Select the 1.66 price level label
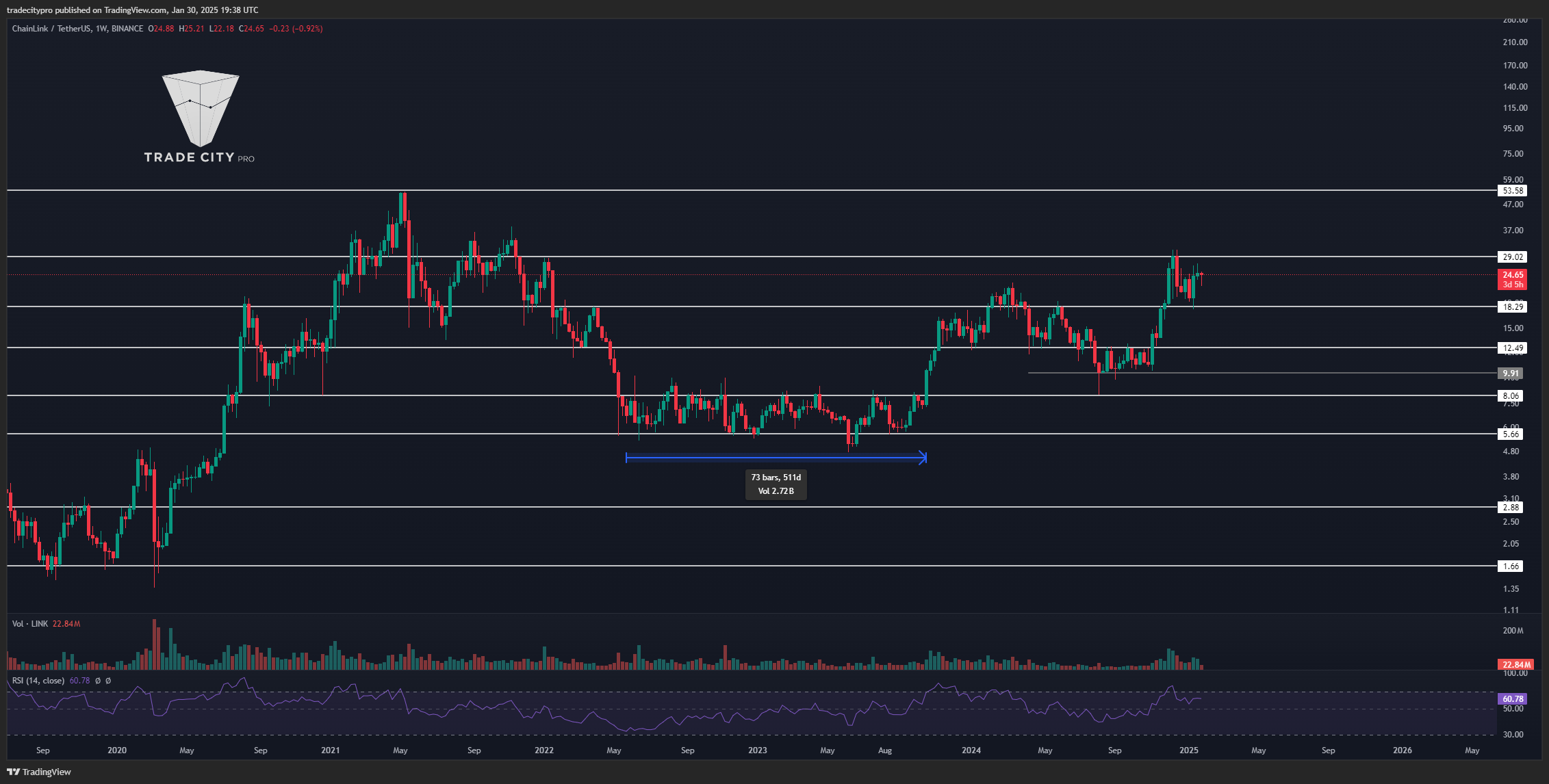 [1511, 566]
